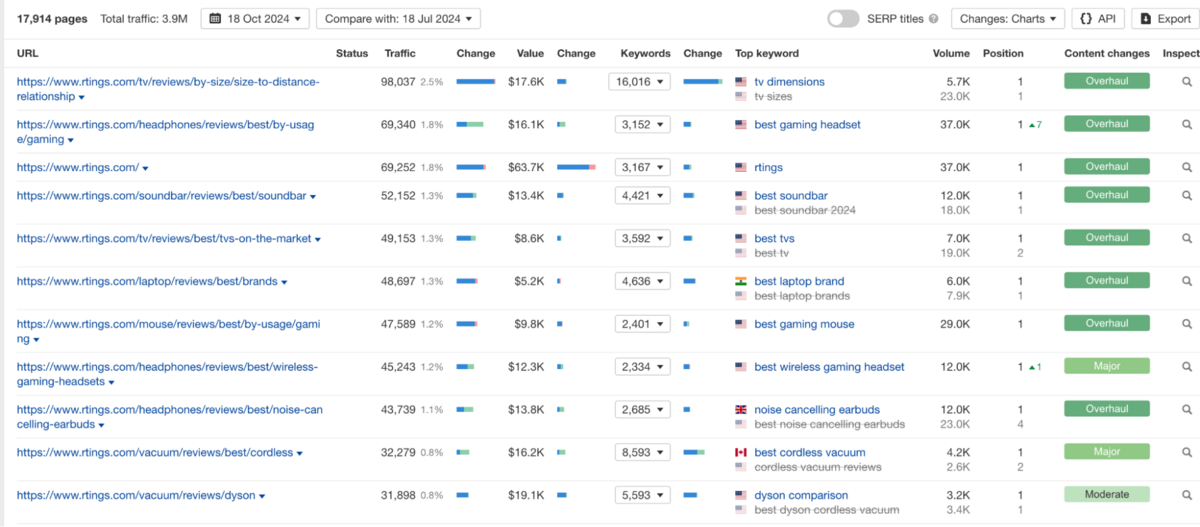The height and width of the screenshot is (527, 1200).
Task: Expand the 8,593 keywords dropdown
Action: [642, 453]
